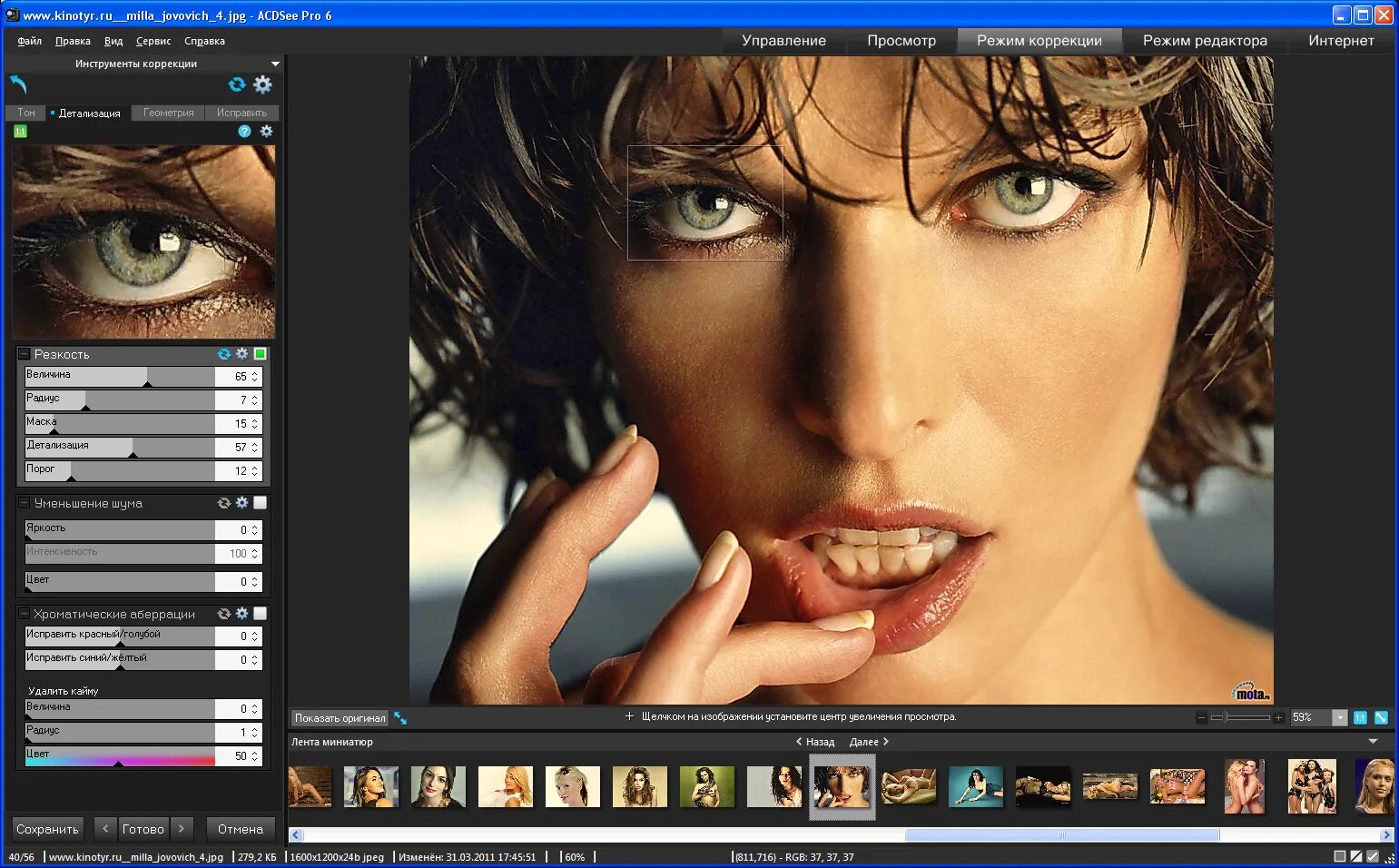1399x868 pixels.
Task: Open the Уменьшение шума gear settings
Action: click(241, 503)
